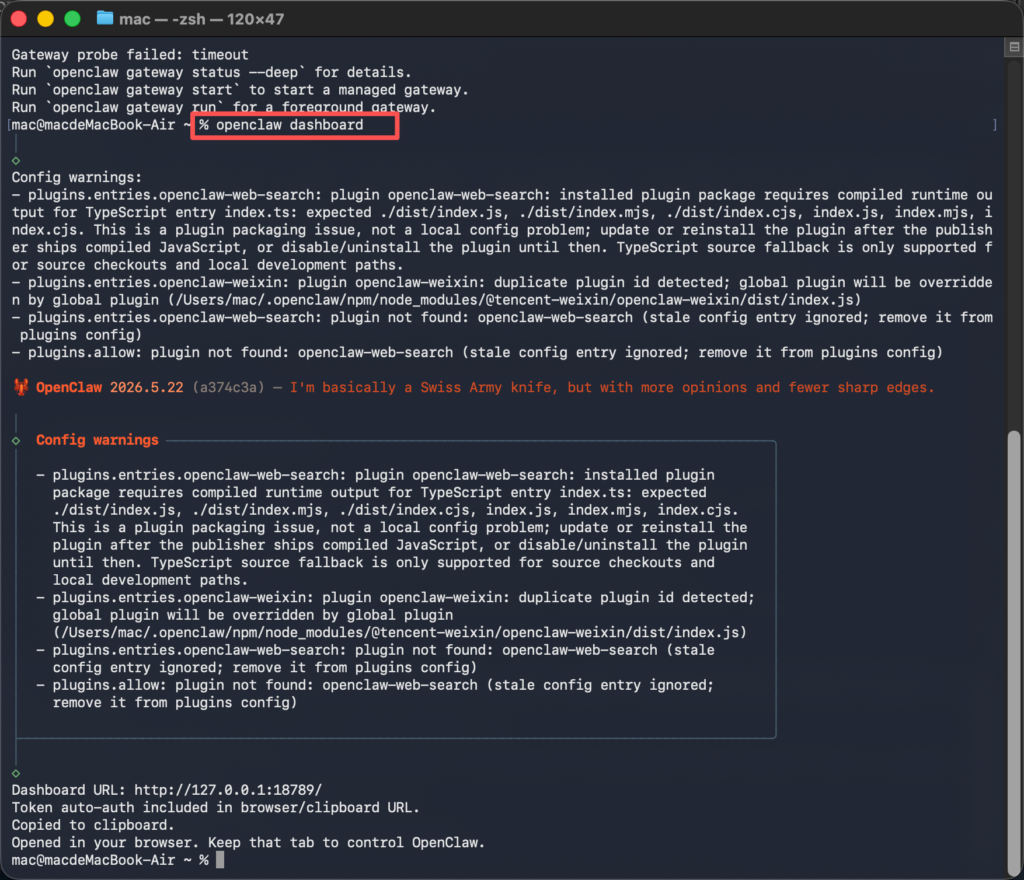The height and width of the screenshot is (880, 1024).
Task: Click the orange "Config warnings" box heading
Action: (97, 440)
